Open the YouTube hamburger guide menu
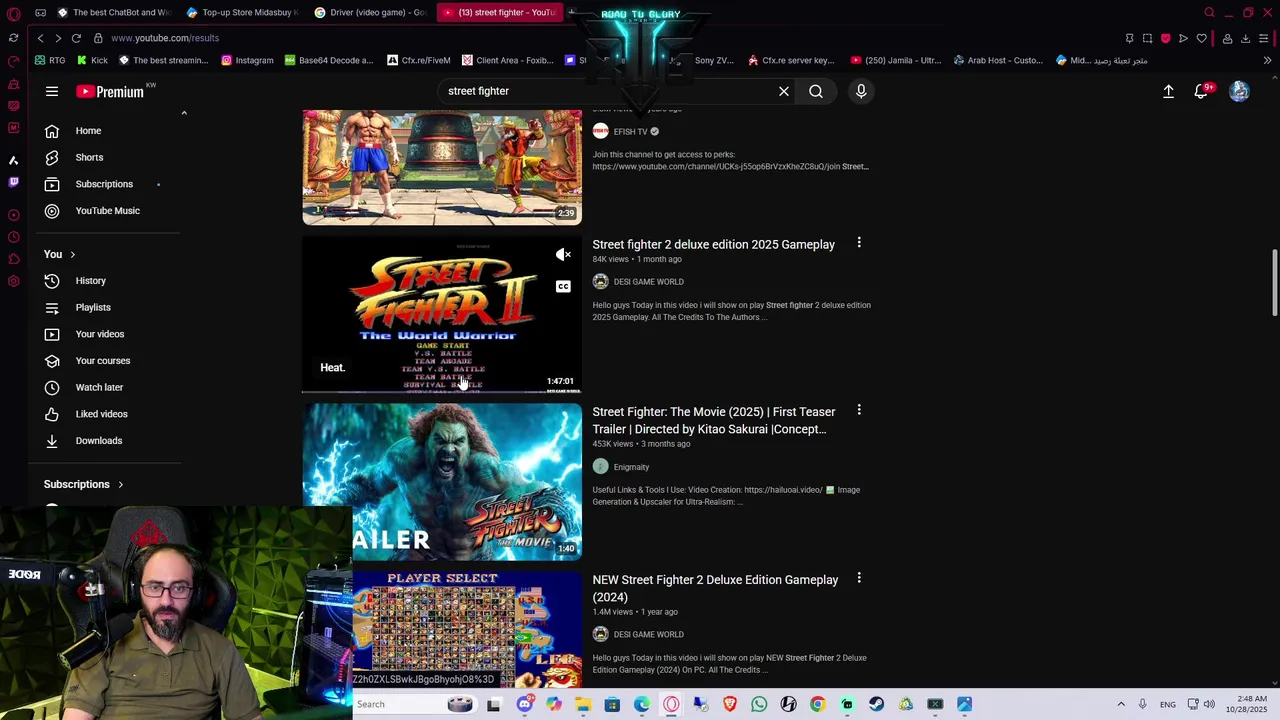The image size is (1280, 720). pyautogui.click(x=51, y=91)
